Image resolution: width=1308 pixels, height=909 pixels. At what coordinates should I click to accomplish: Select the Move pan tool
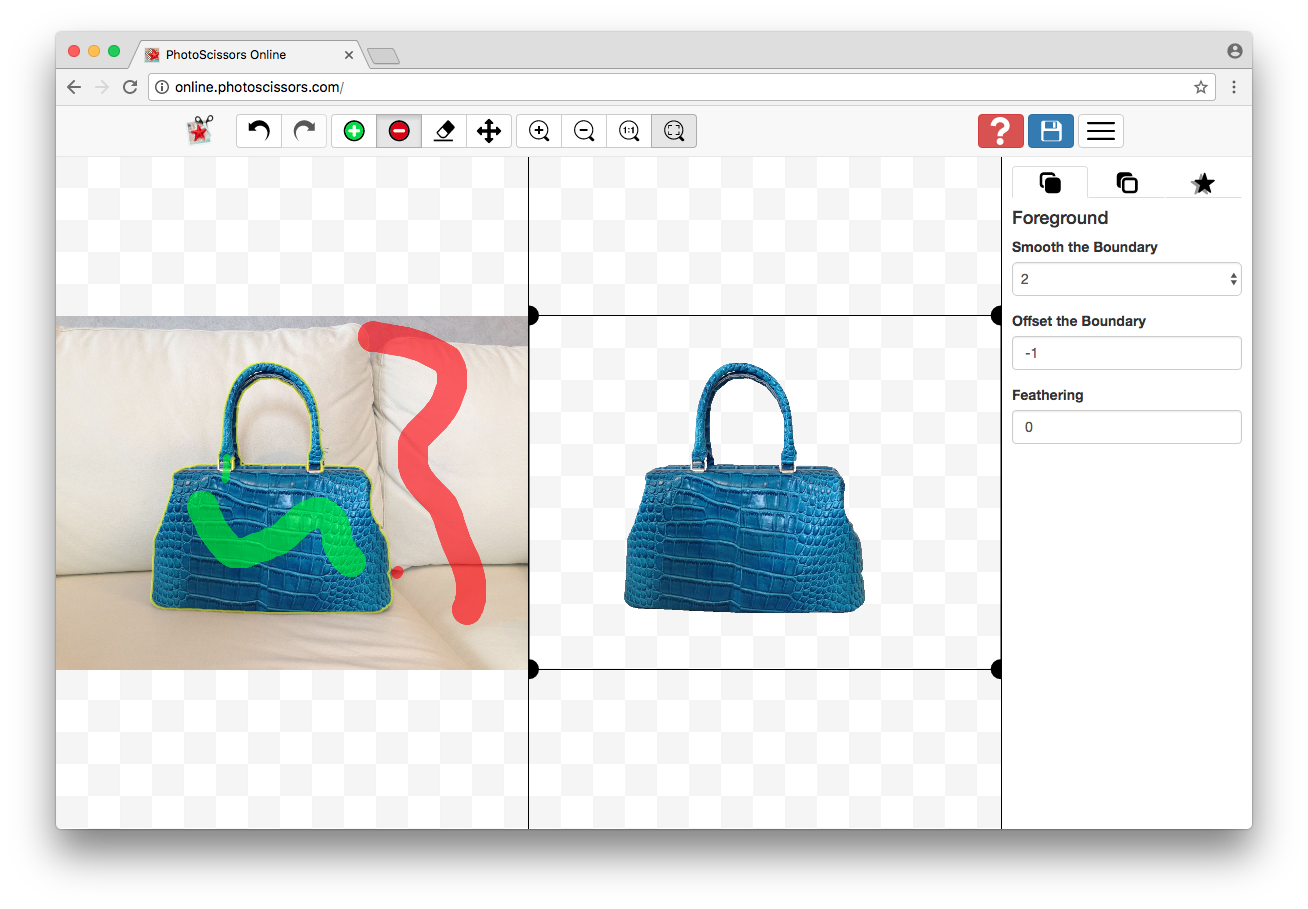pyautogui.click(x=489, y=131)
